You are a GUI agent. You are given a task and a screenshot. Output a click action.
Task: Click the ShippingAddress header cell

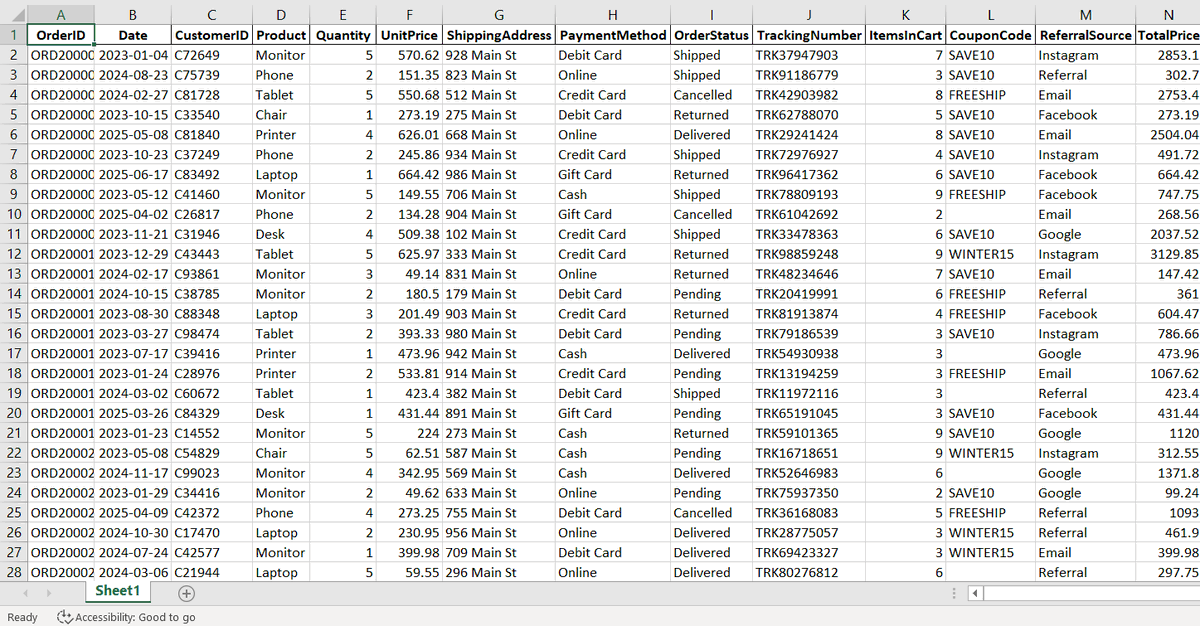pyautogui.click(x=499, y=35)
